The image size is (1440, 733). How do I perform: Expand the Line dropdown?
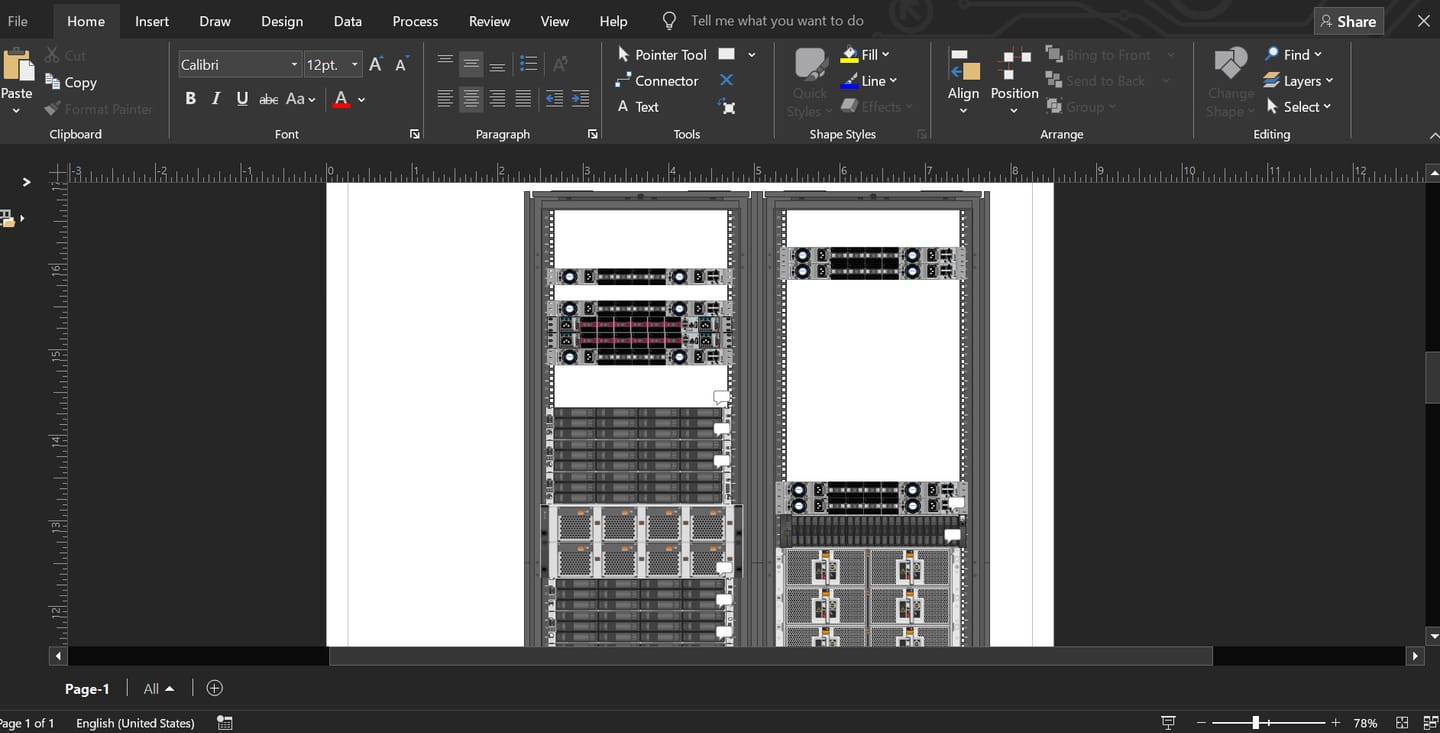pyautogui.click(x=893, y=80)
